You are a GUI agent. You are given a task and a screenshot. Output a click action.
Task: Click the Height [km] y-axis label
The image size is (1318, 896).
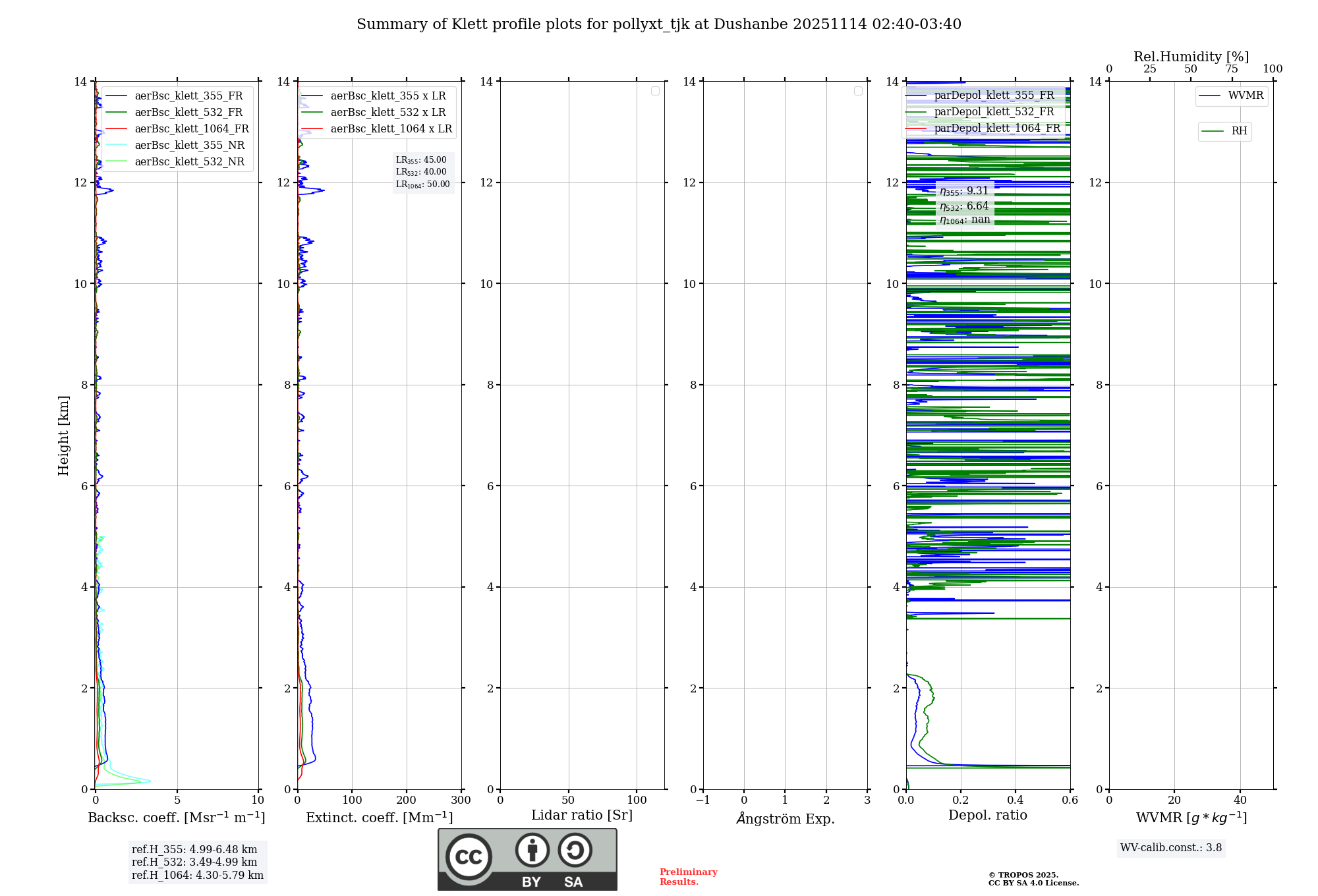click(x=63, y=435)
